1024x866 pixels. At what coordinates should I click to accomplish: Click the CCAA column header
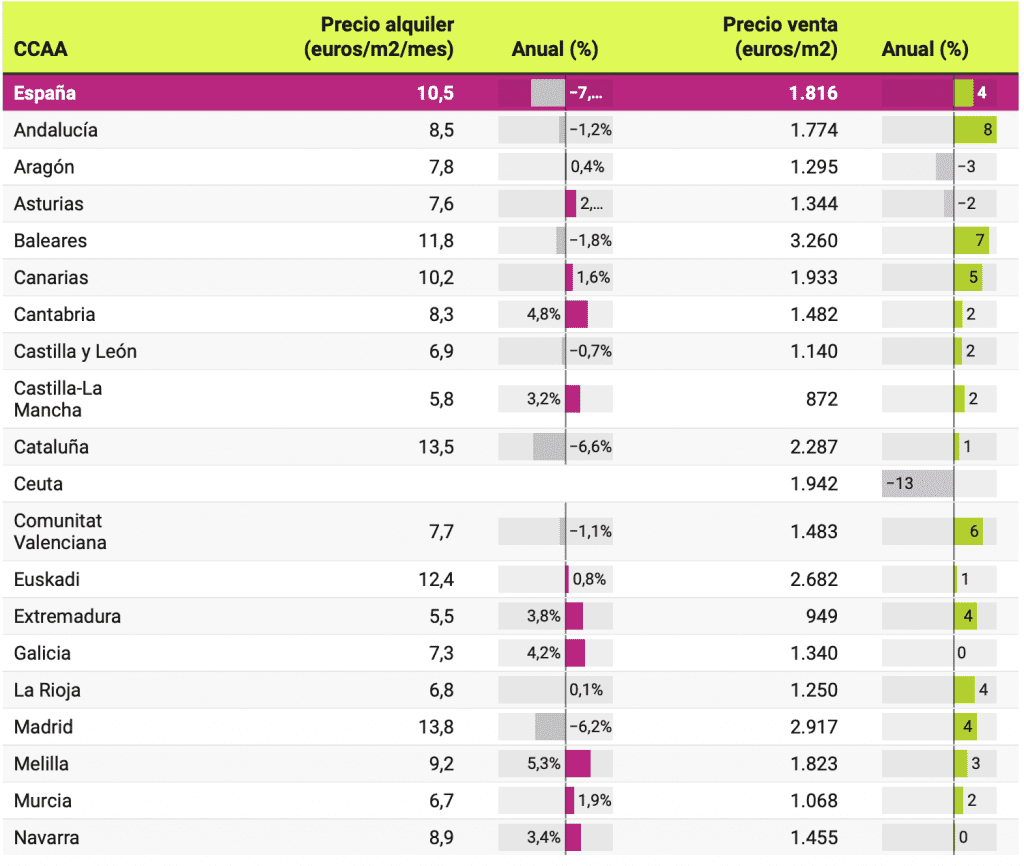(41, 49)
